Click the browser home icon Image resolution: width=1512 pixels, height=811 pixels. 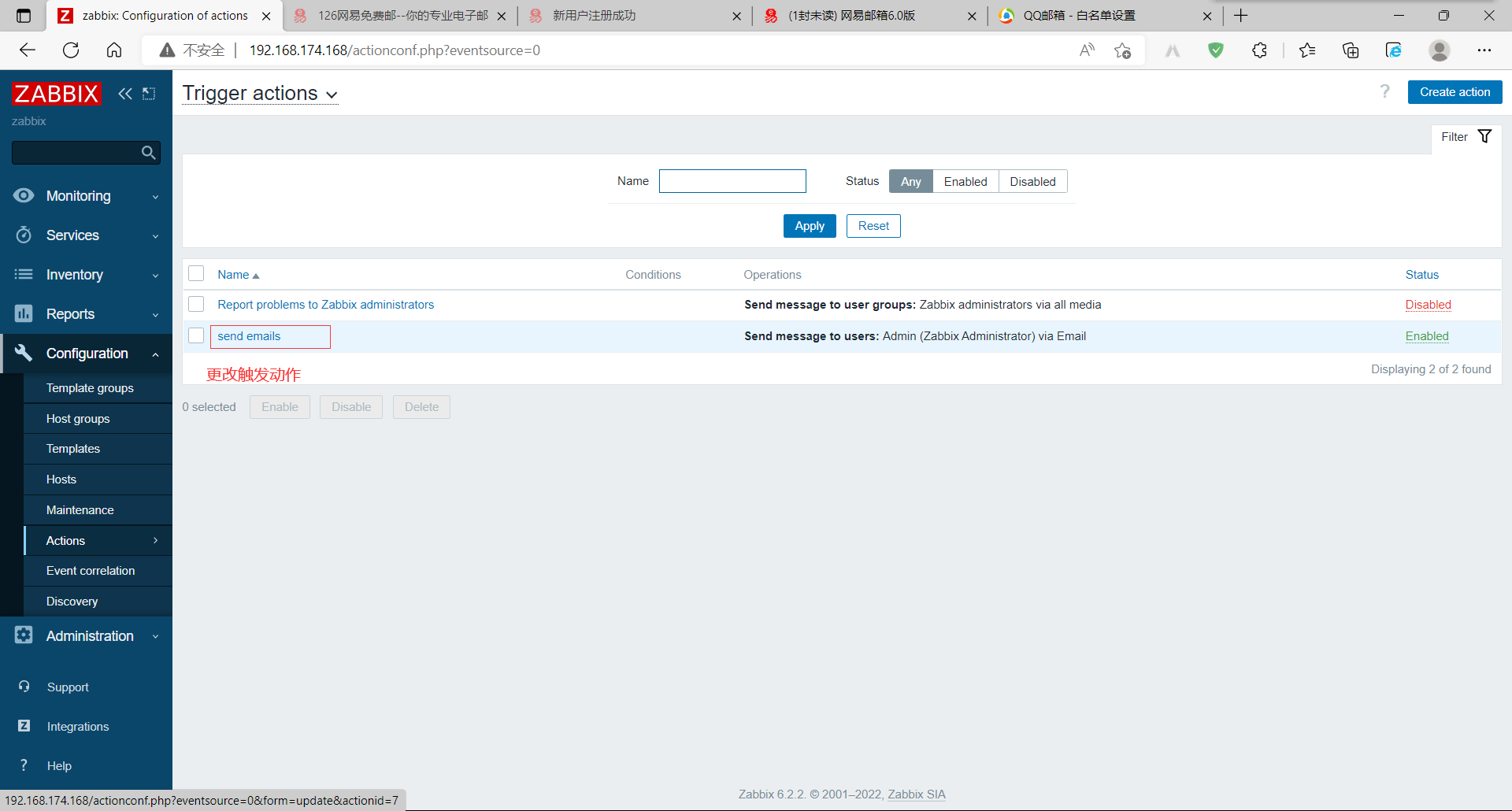pos(114,50)
